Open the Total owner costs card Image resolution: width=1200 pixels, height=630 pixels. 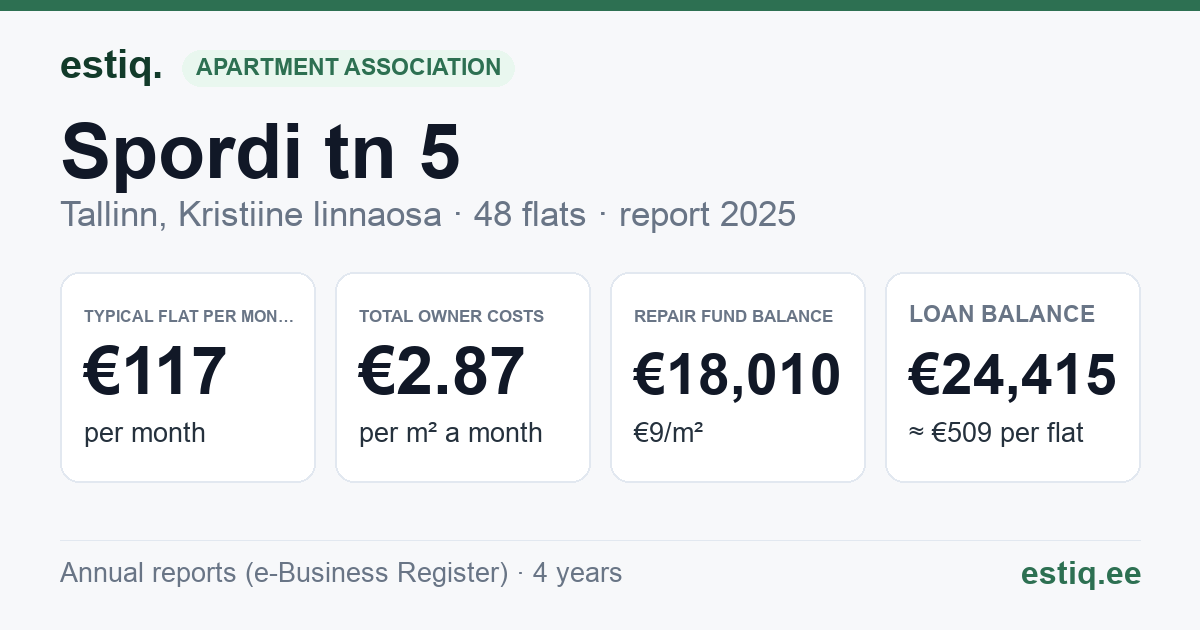[x=463, y=377]
